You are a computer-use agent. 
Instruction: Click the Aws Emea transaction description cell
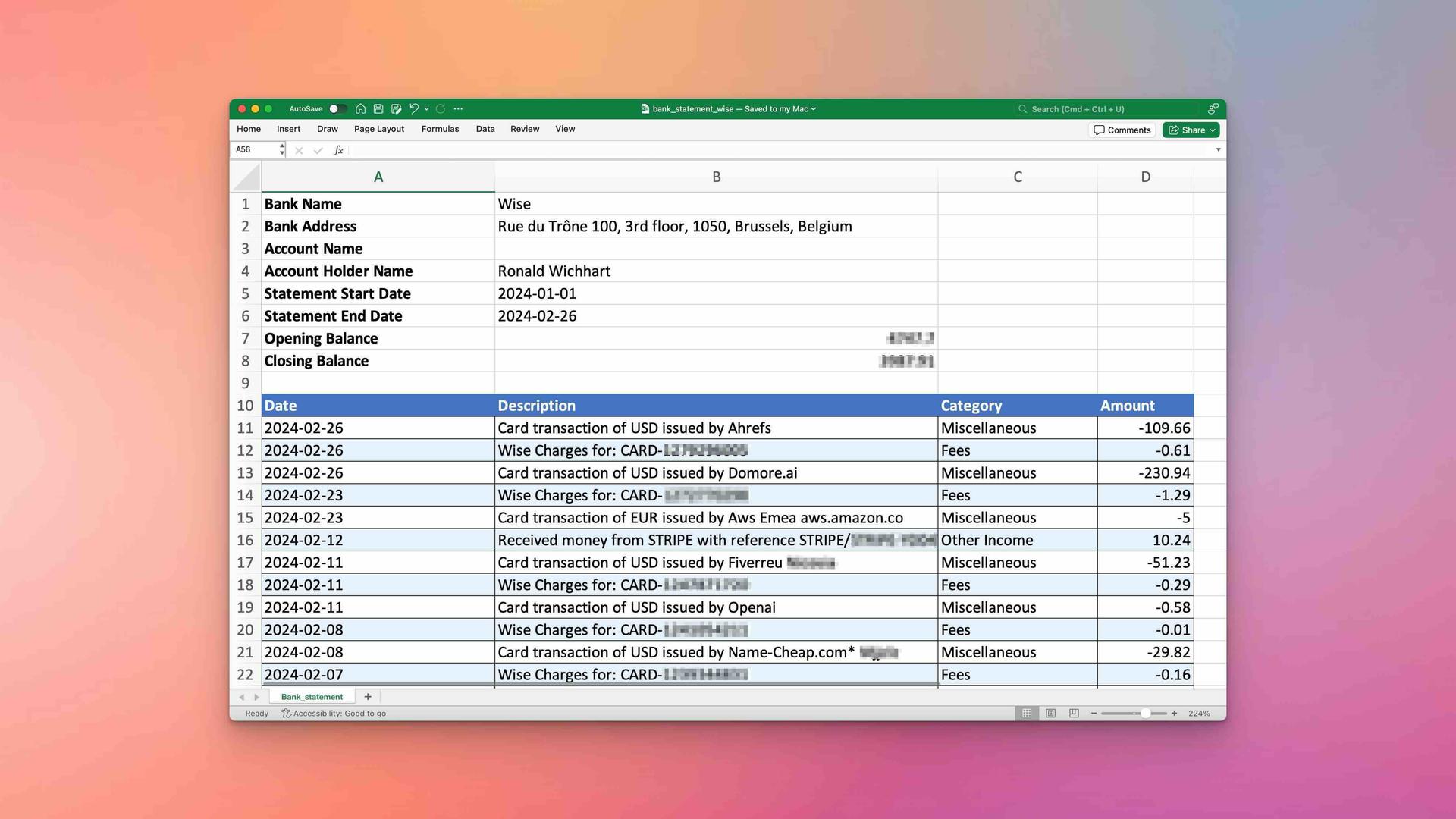[716, 518]
